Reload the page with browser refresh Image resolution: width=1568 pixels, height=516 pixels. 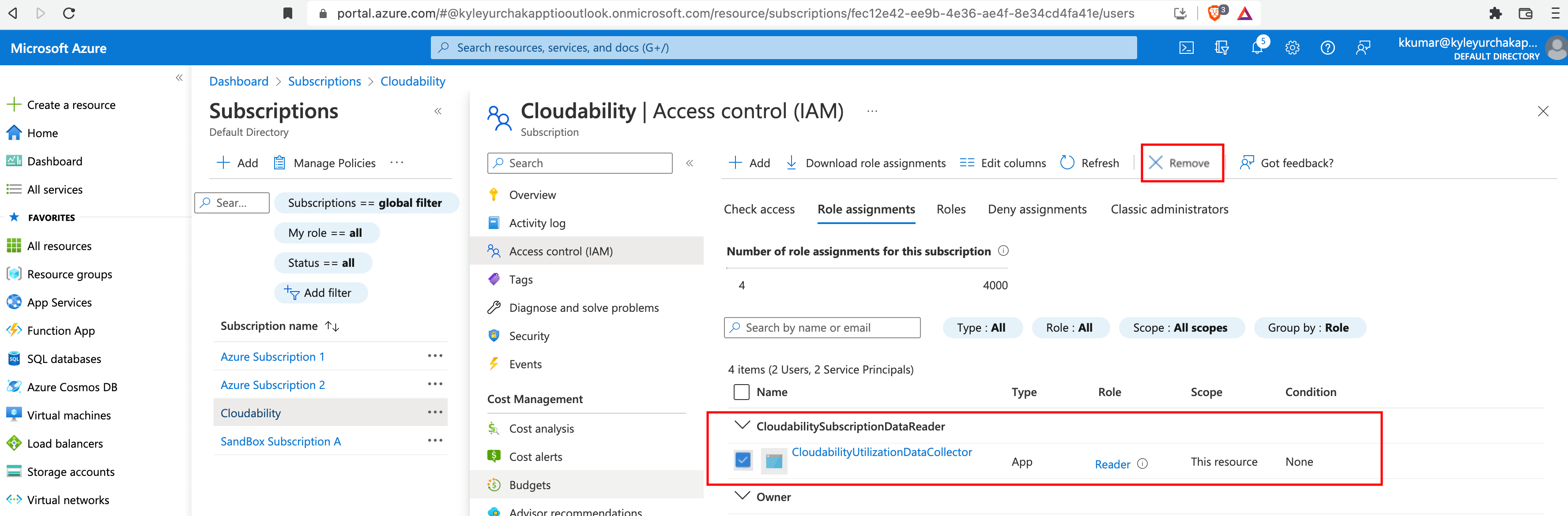click(x=69, y=13)
